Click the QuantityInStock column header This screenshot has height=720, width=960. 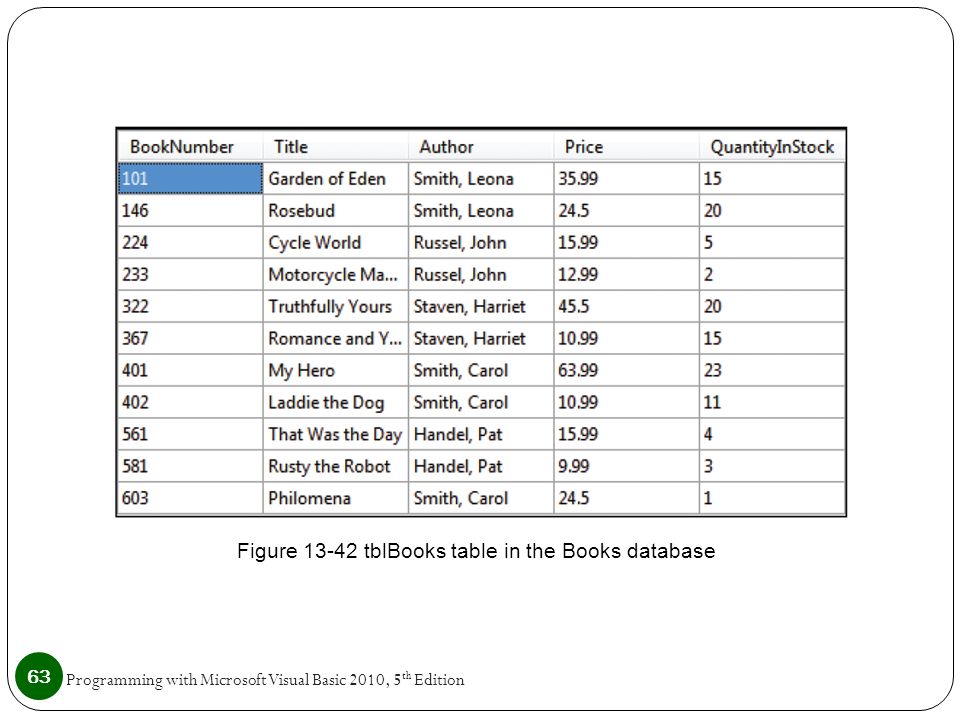pos(772,147)
